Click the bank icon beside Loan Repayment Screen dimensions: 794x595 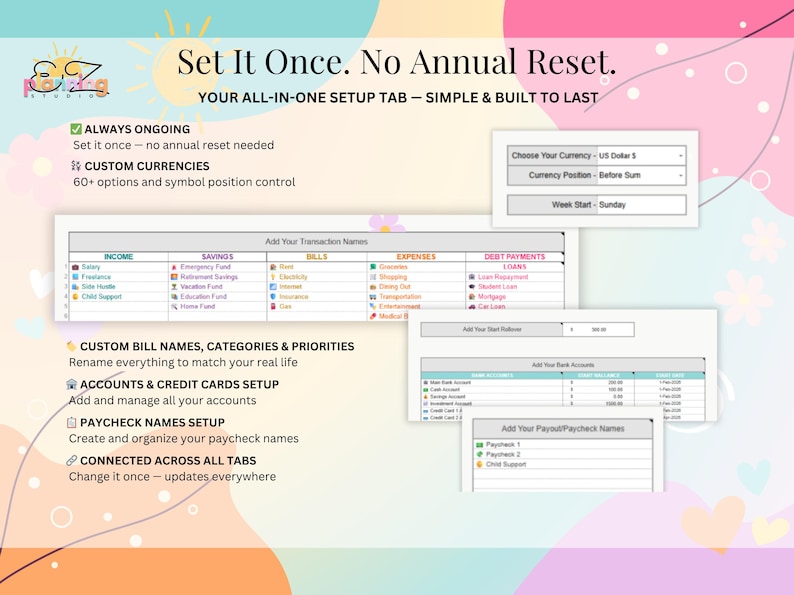point(472,277)
